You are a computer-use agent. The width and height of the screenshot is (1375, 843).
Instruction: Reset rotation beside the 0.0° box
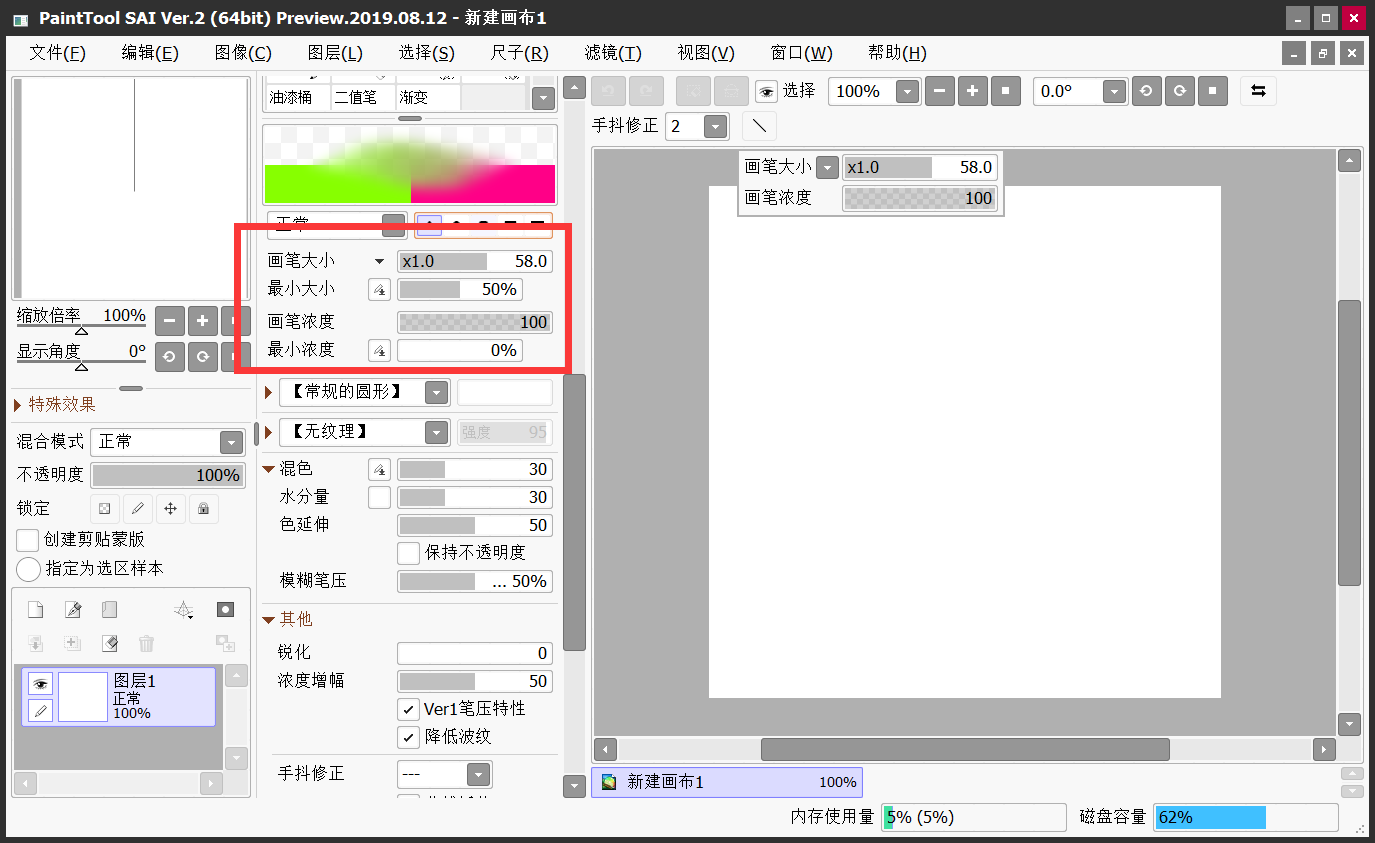[1212, 91]
